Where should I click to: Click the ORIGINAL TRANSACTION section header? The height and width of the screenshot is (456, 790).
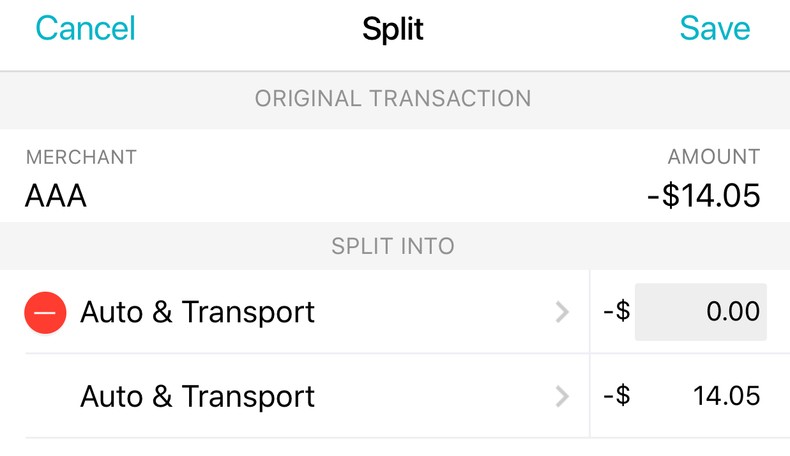tap(393, 99)
